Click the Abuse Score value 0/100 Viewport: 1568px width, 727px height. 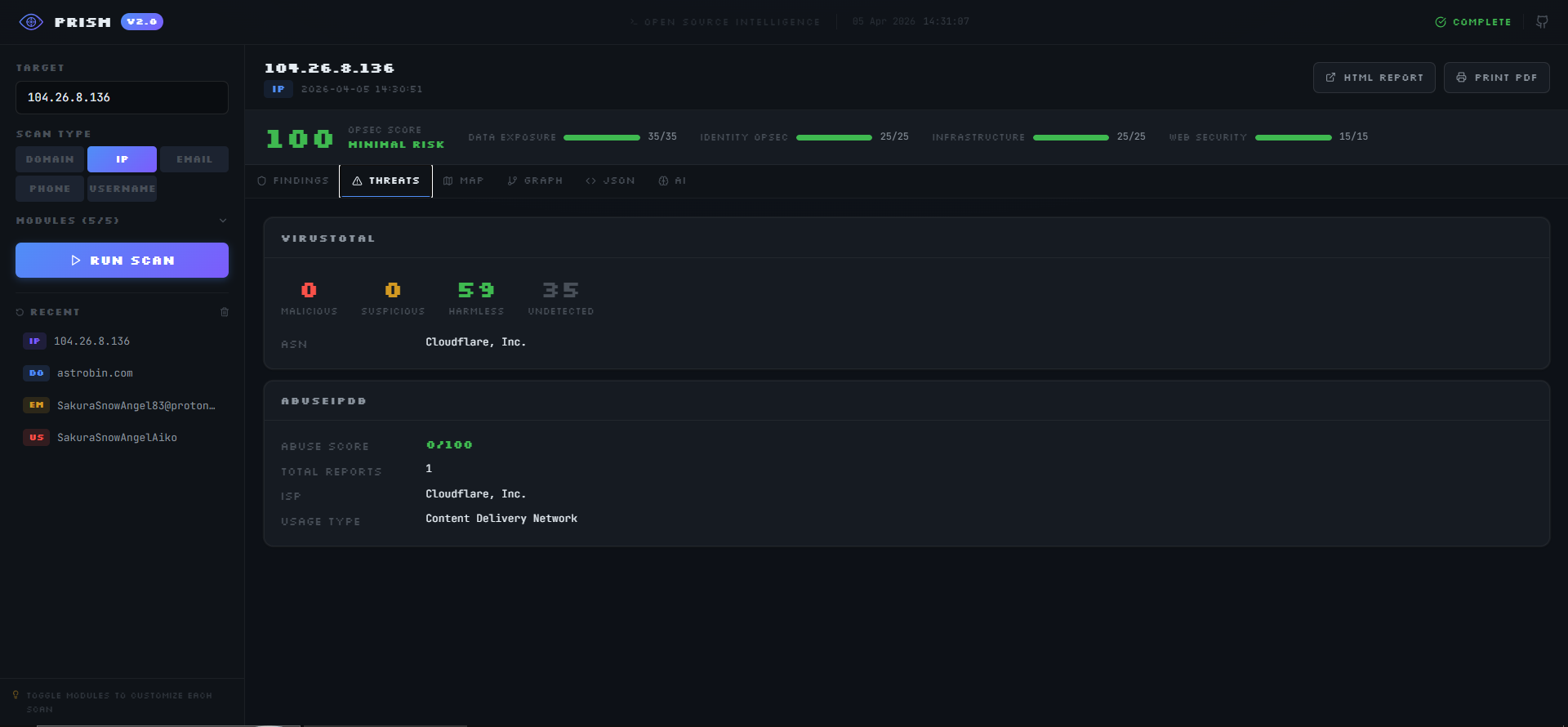point(449,445)
